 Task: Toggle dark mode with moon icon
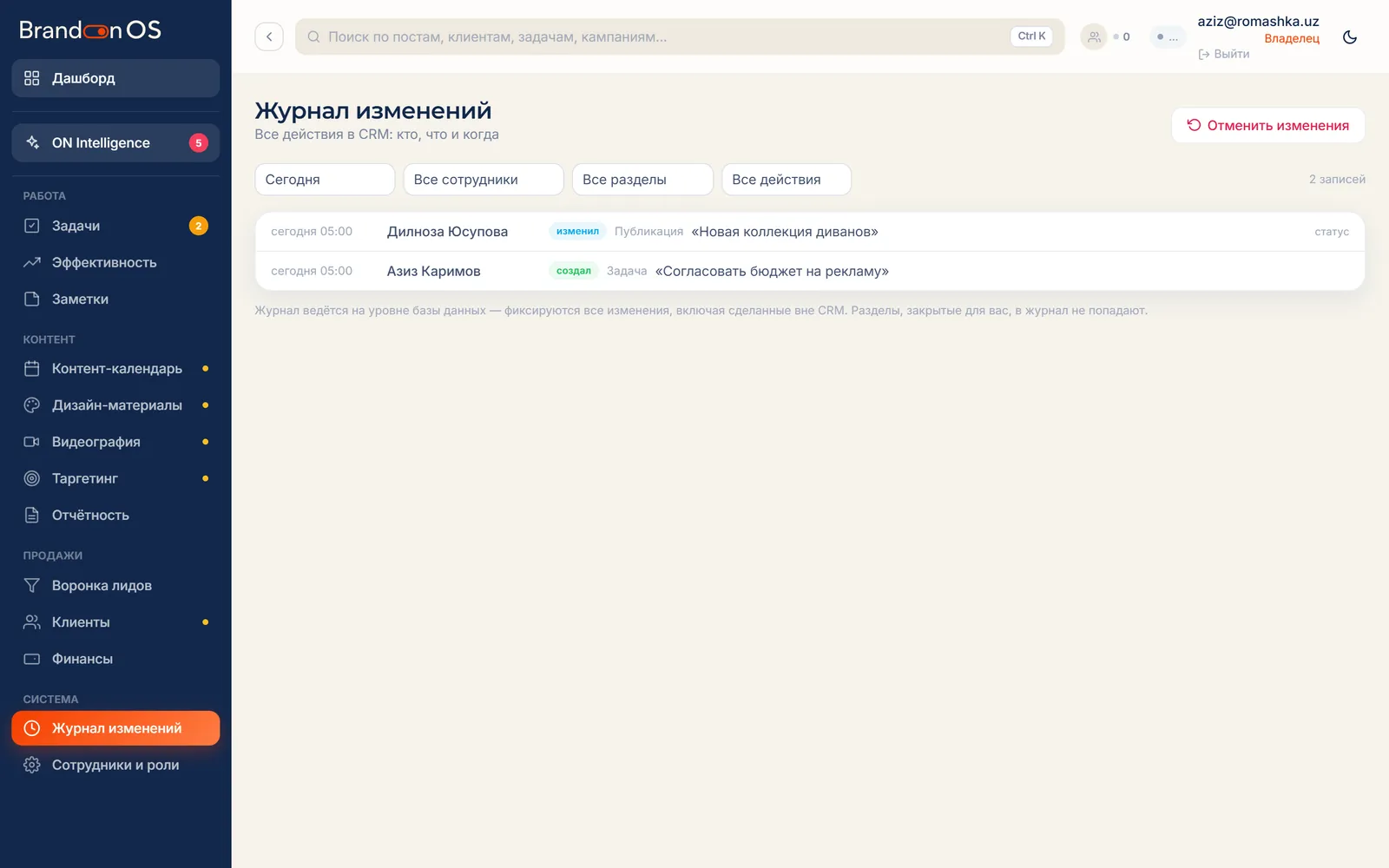click(x=1350, y=36)
